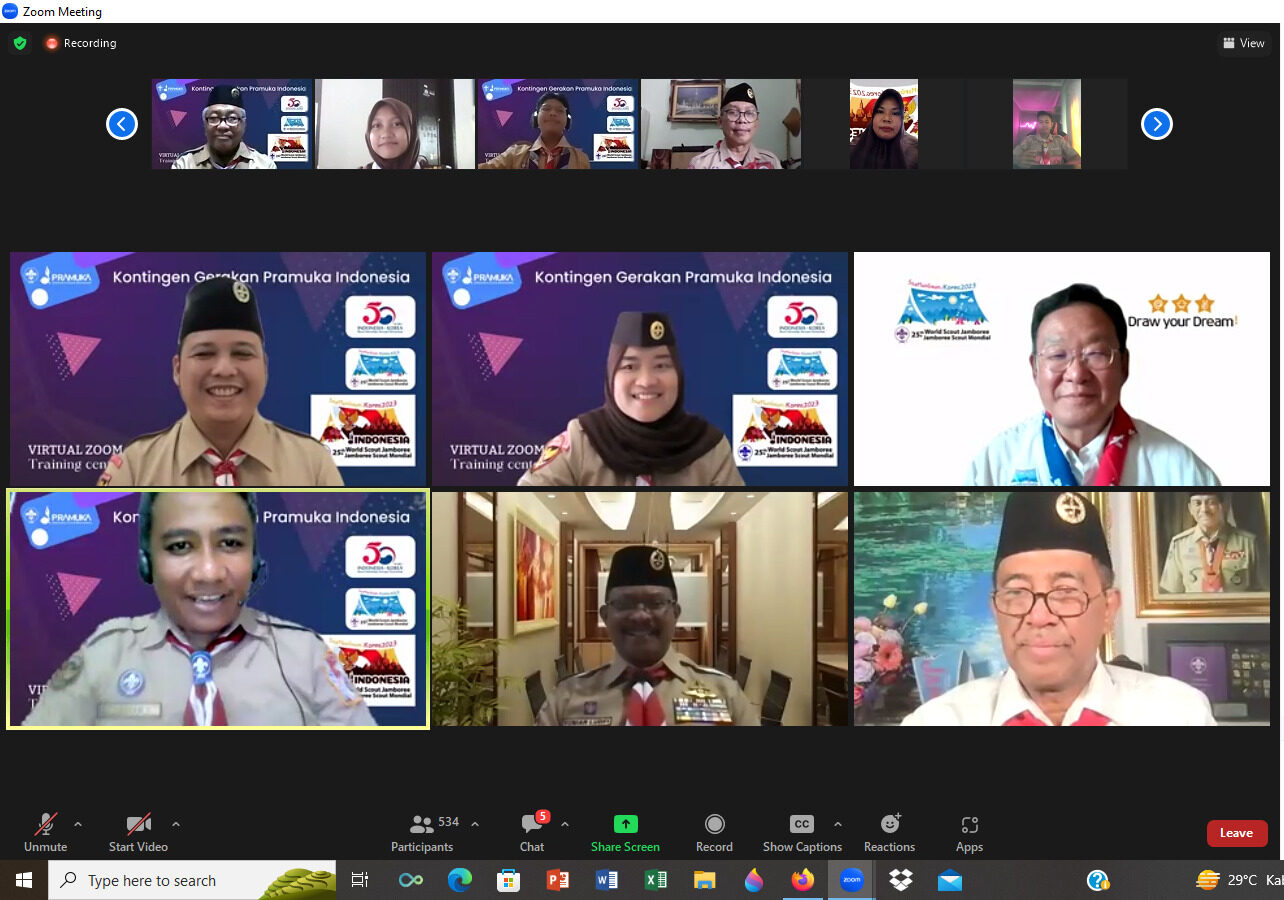
Task: Click the Show Captions button
Action: (x=801, y=832)
